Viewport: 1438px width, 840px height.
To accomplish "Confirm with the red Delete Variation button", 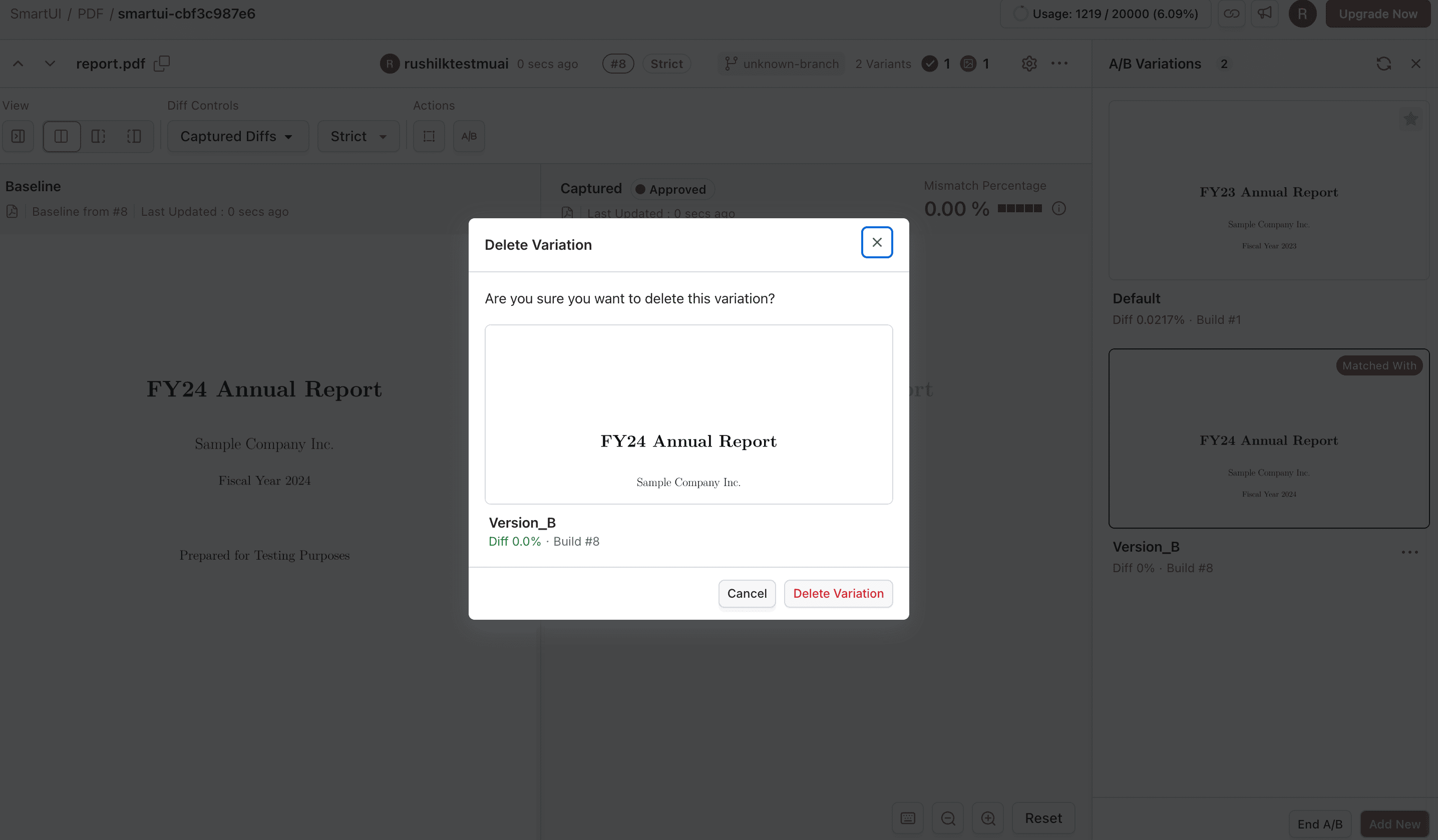I will 838,594.
